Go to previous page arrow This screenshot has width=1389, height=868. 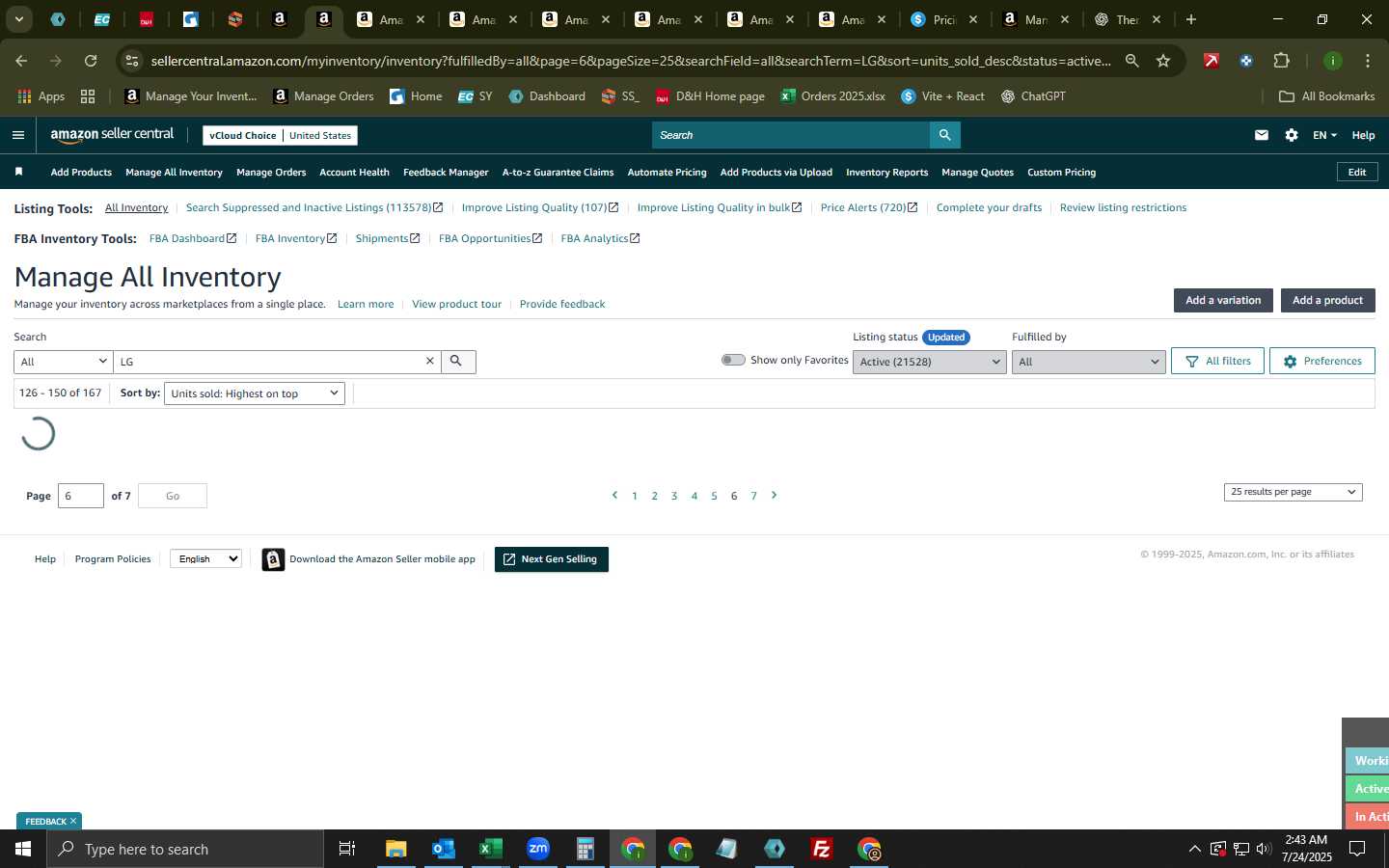(x=614, y=495)
